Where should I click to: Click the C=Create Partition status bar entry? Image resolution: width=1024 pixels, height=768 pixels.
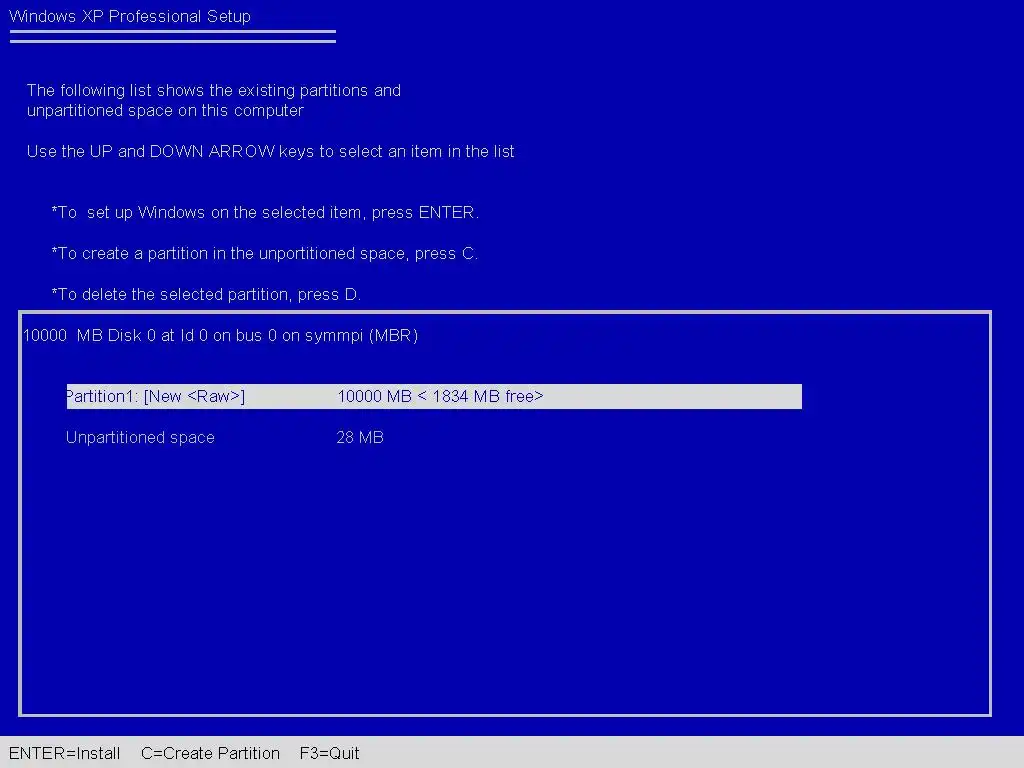(x=210, y=753)
